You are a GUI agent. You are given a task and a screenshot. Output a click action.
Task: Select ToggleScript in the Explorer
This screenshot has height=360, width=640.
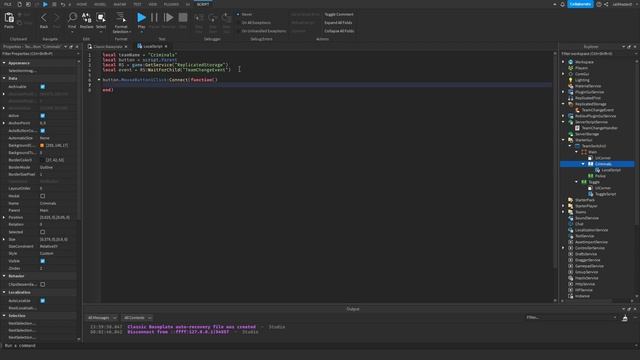click(605, 194)
